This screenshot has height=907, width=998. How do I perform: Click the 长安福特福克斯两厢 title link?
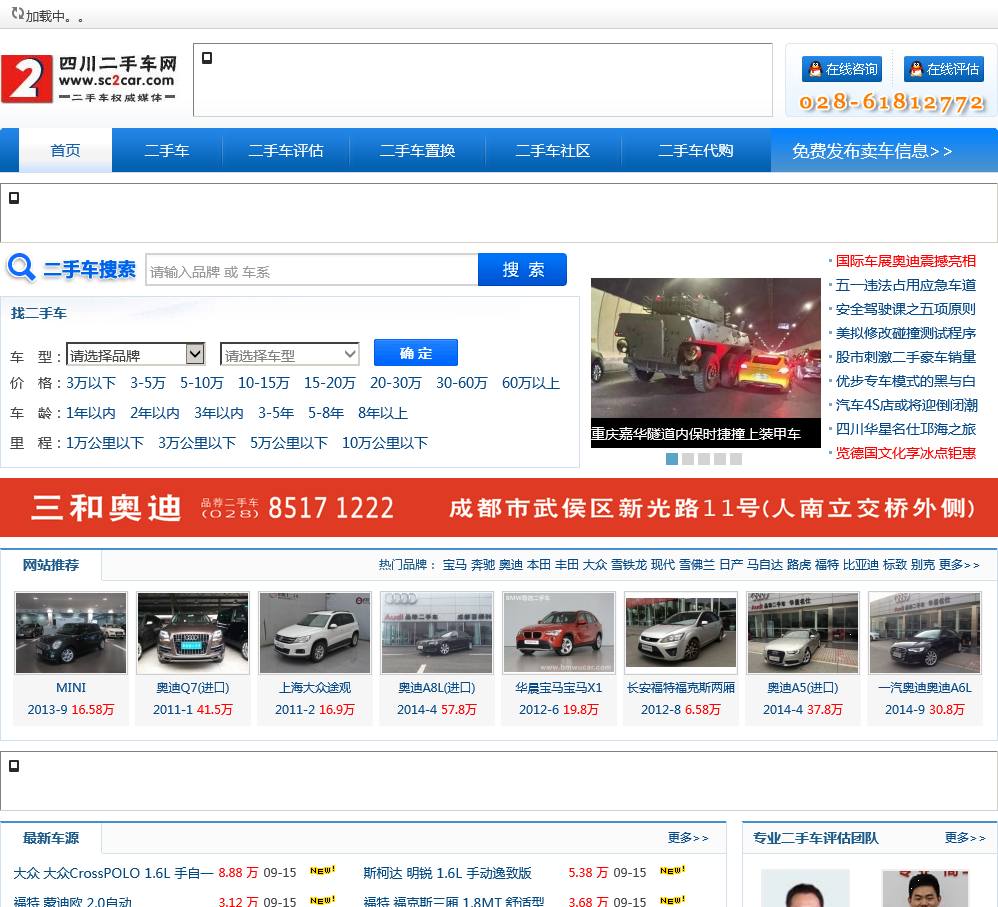point(680,688)
